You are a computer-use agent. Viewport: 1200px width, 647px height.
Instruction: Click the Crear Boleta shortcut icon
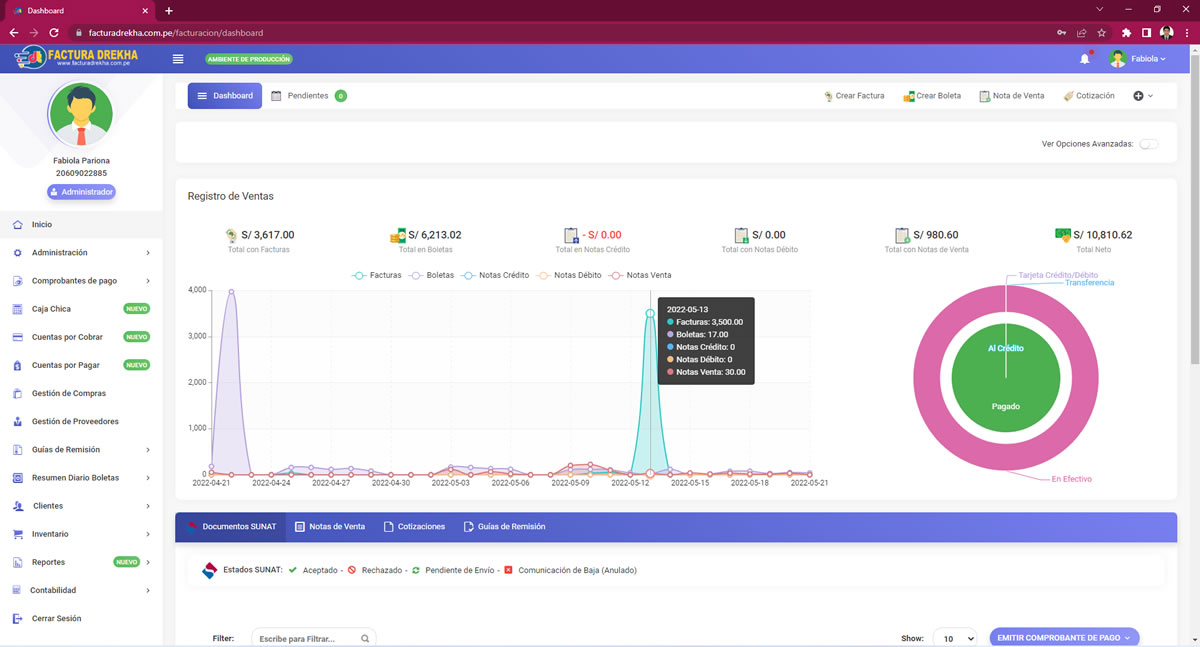pos(908,96)
